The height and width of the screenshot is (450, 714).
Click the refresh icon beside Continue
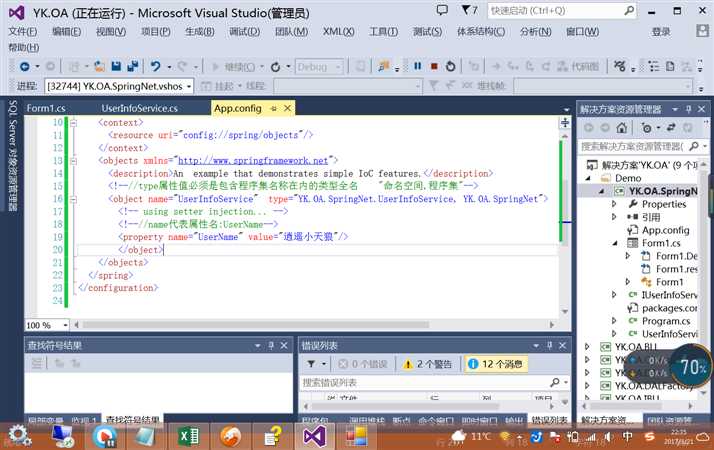click(275, 67)
